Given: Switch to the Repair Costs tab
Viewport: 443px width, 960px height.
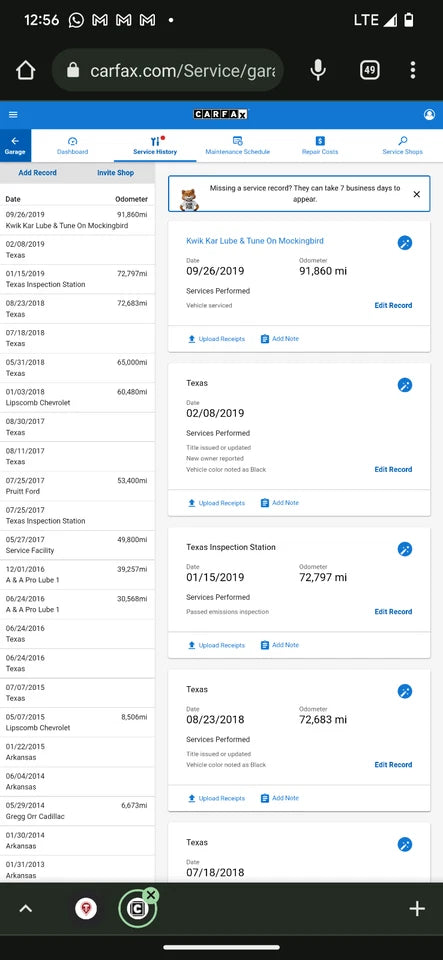Looking at the screenshot, I should point(320,146).
